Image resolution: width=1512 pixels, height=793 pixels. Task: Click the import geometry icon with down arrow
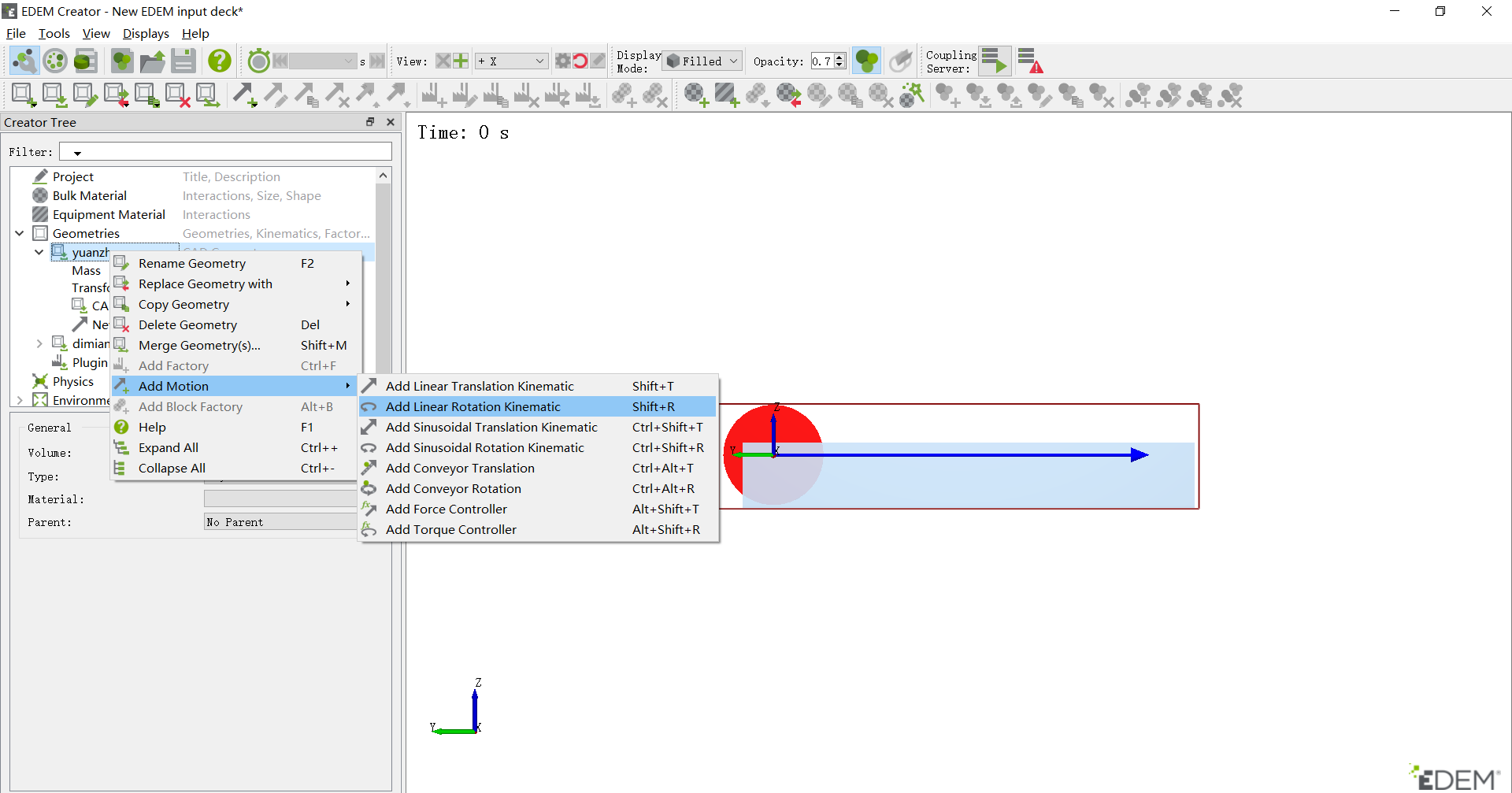point(54,95)
